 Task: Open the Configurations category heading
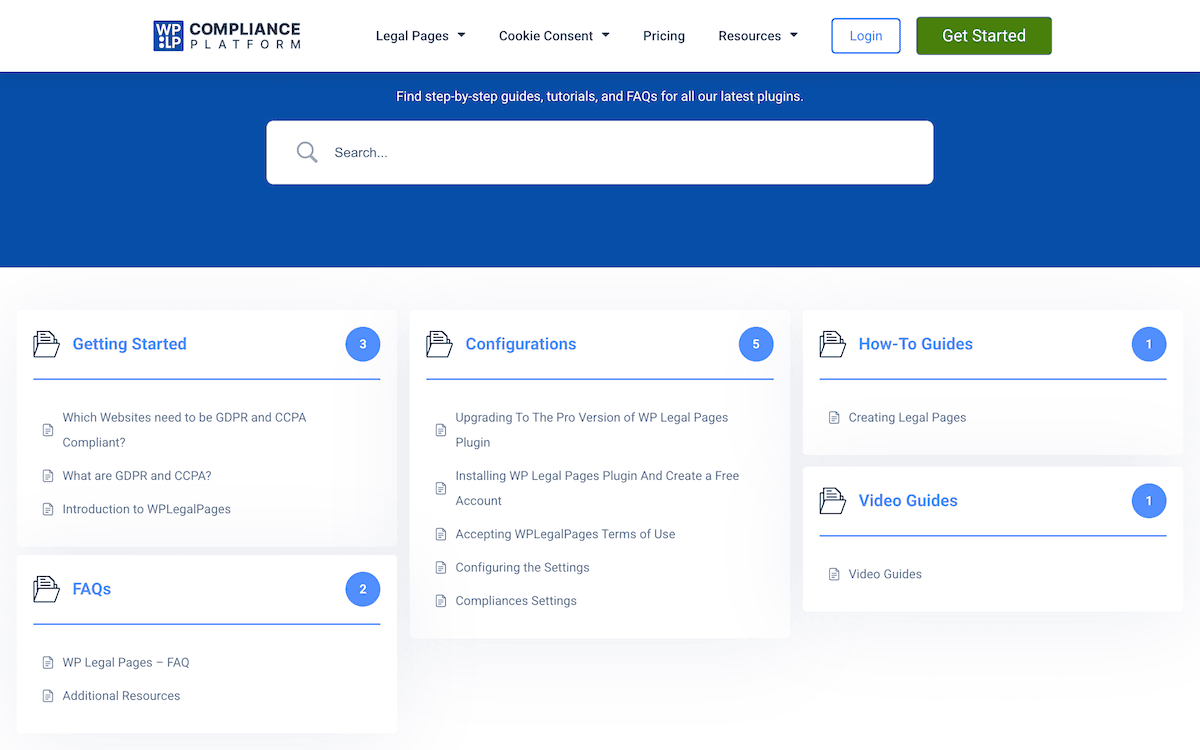521,344
